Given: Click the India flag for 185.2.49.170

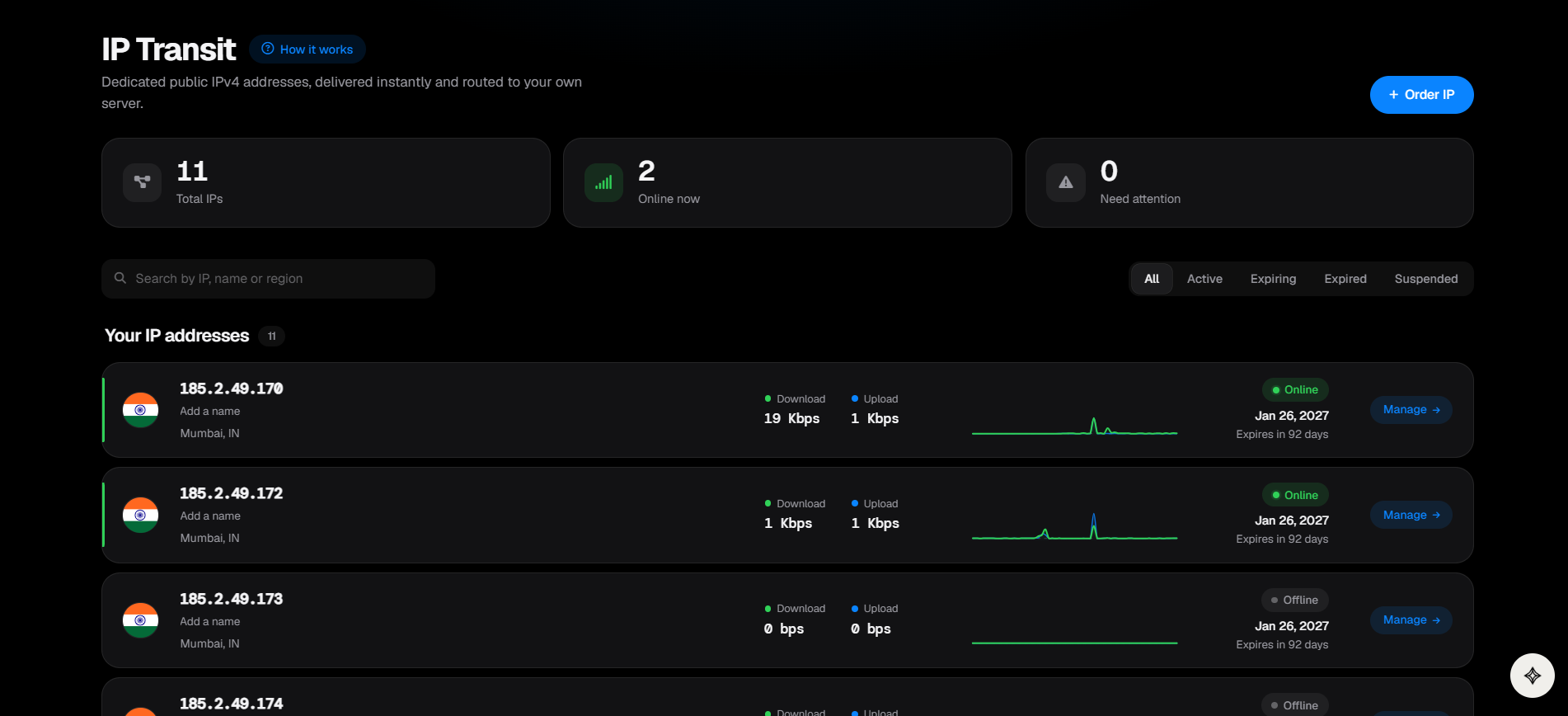Looking at the screenshot, I should pos(140,410).
